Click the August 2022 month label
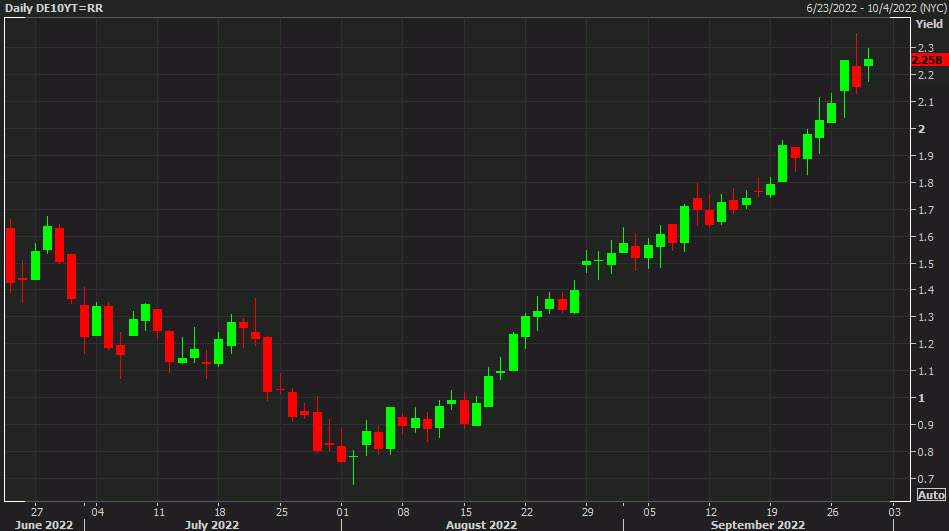Viewport: 949px width, 531px height. click(481, 525)
